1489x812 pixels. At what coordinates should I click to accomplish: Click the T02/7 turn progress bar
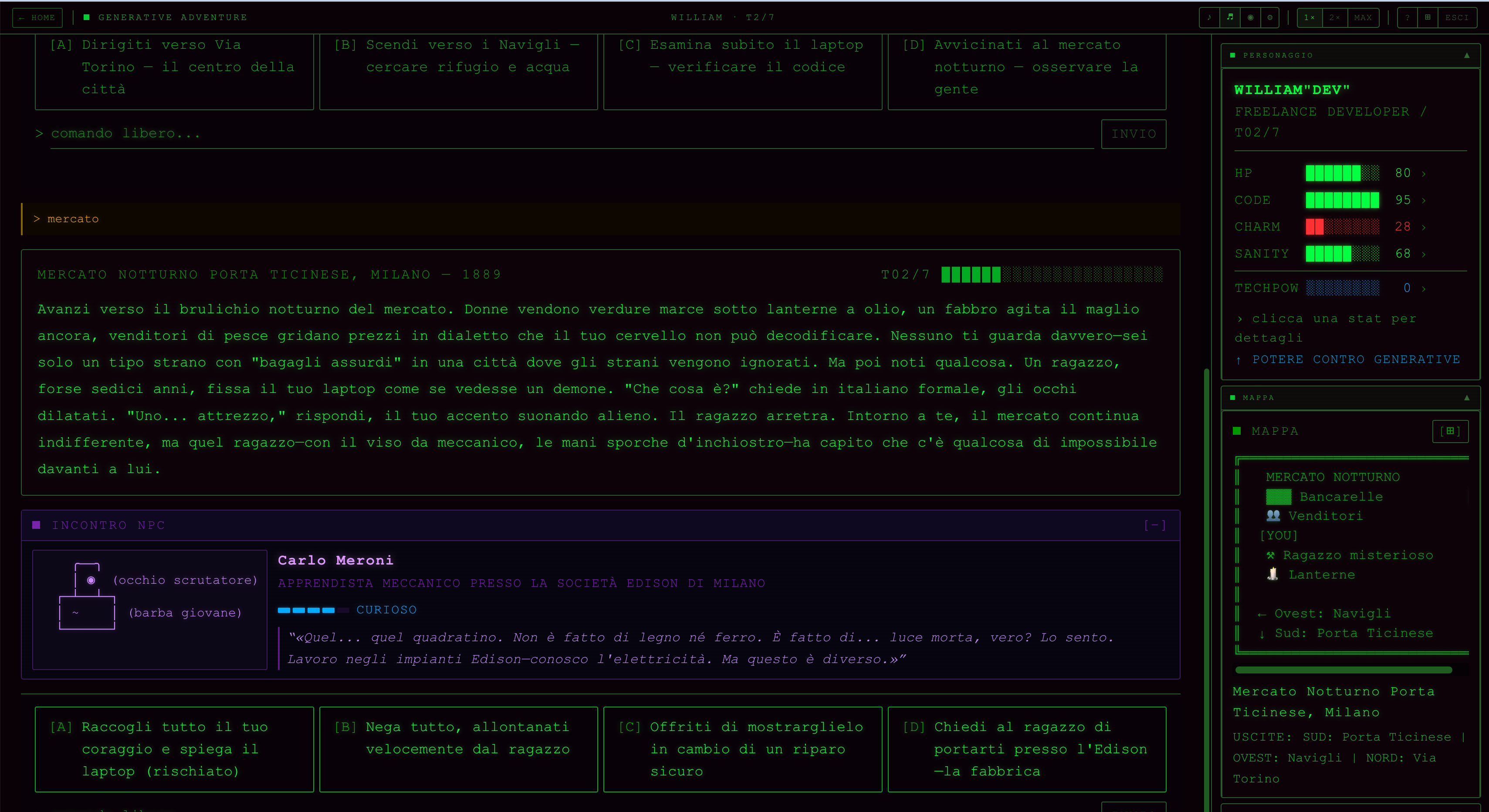1052,274
